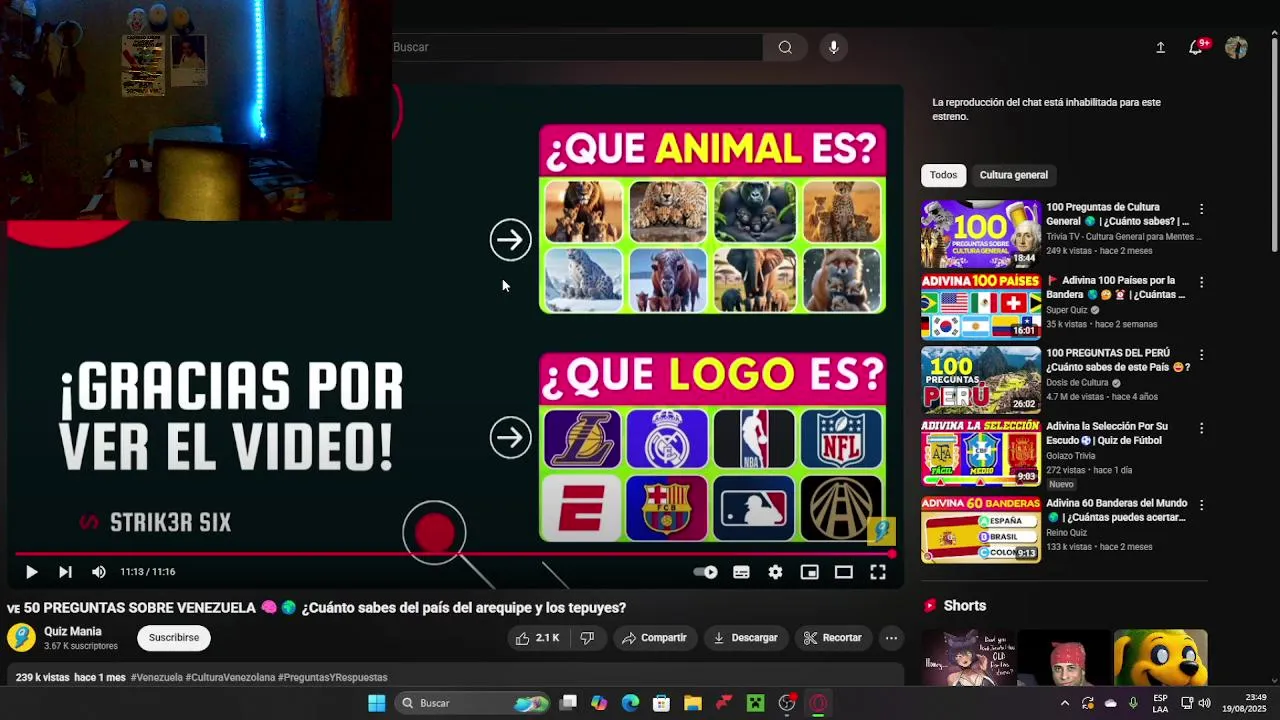This screenshot has width=1280, height=720.
Task: Toggle subtitles in the video player
Action: [741, 572]
